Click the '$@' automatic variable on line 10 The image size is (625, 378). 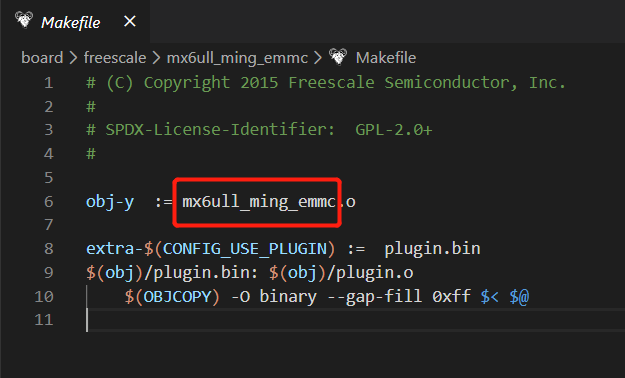519,297
